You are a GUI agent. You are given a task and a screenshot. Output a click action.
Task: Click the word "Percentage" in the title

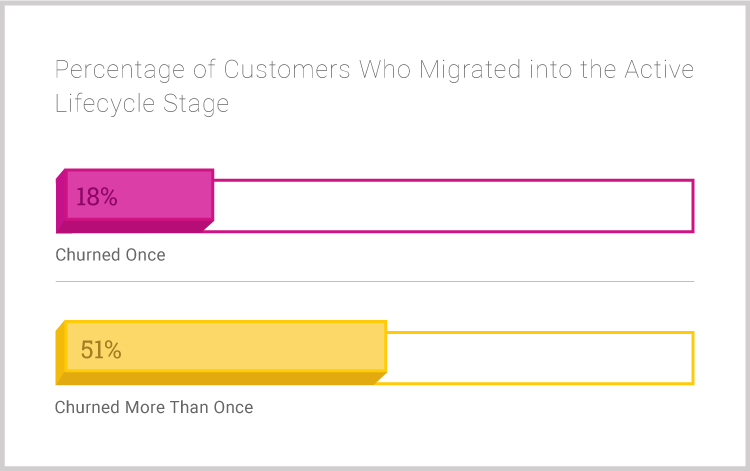(x=120, y=70)
